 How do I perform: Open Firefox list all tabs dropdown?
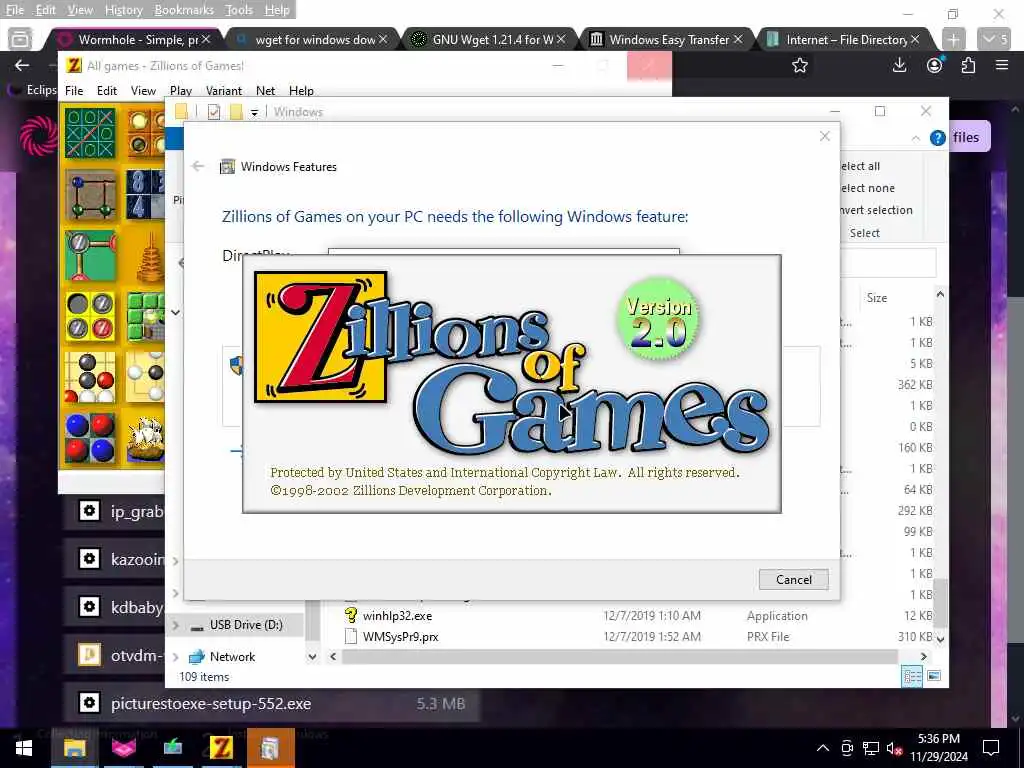[x=996, y=39]
